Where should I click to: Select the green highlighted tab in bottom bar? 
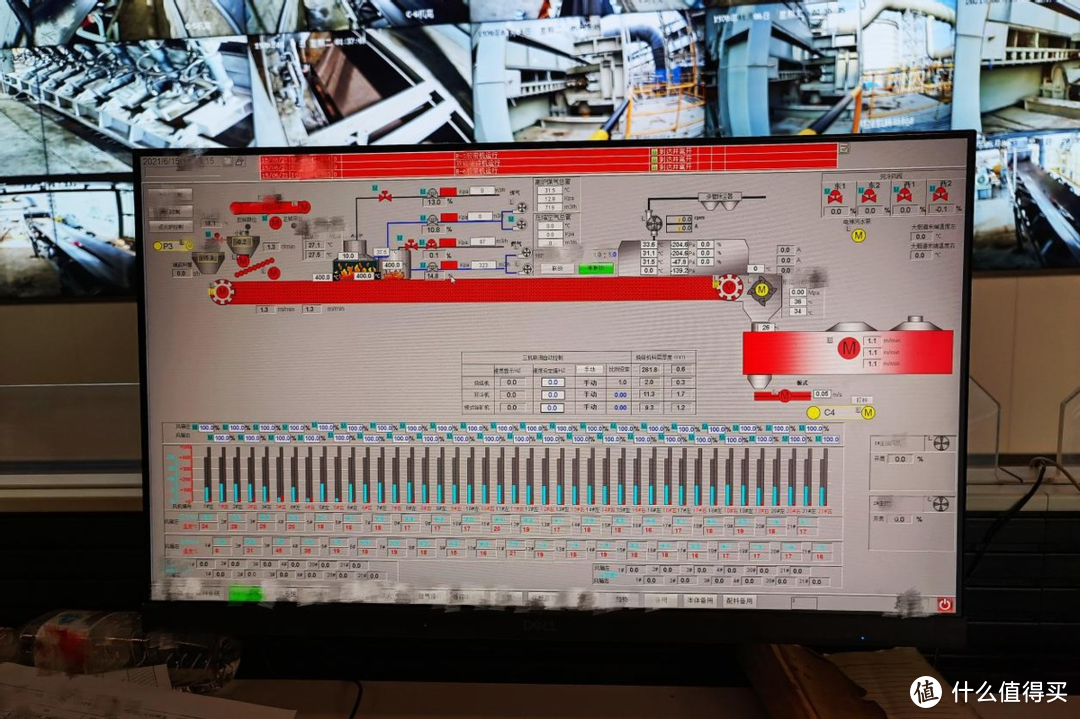click(x=245, y=594)
